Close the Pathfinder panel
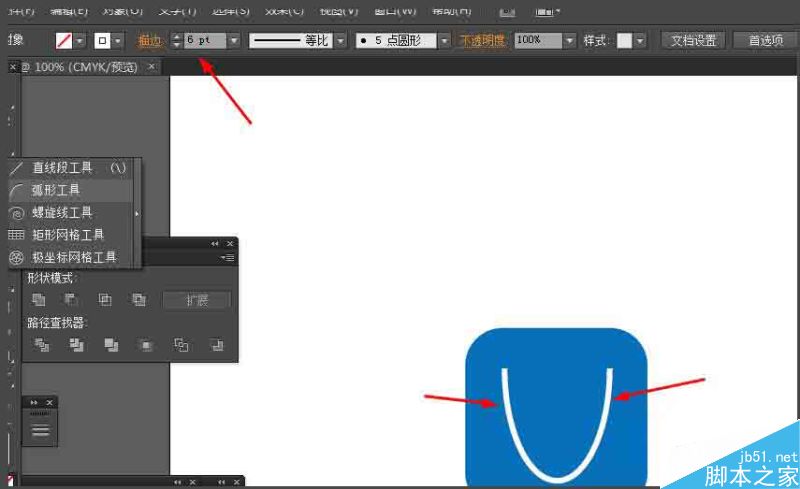The image size is (800, 489). [x=230, y=244]
